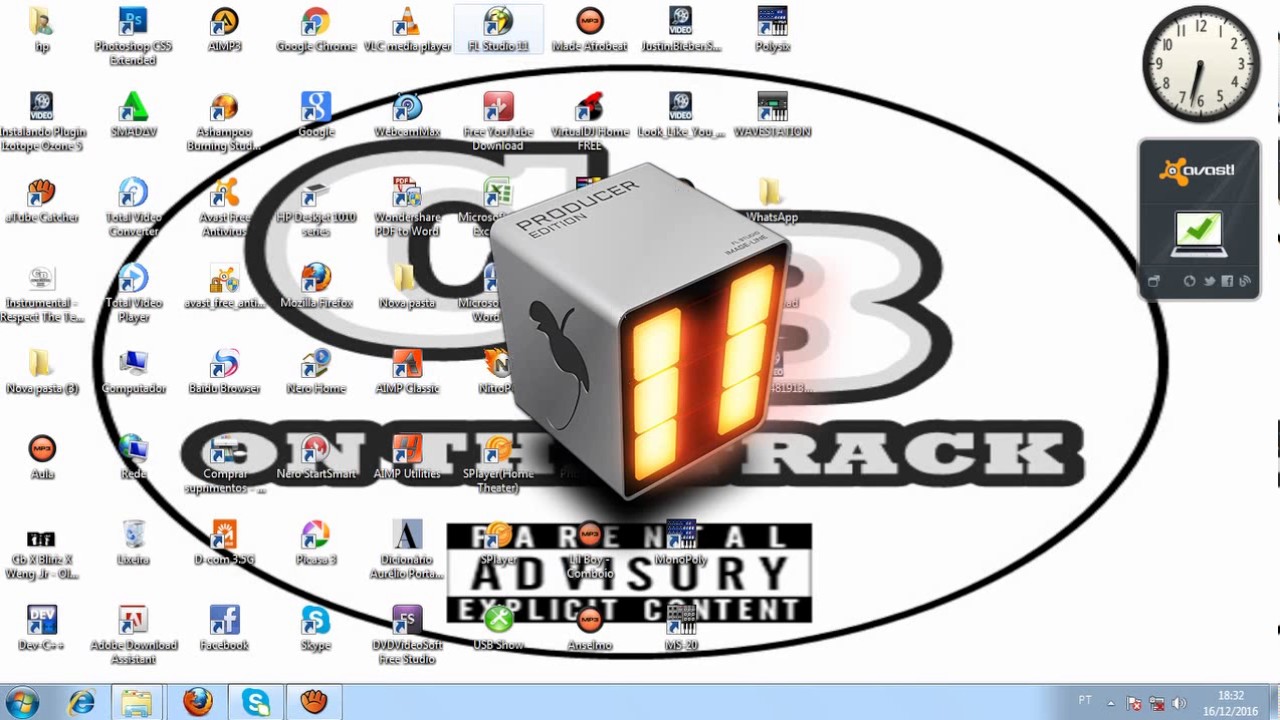Open Windows Explorer from the taskbar
1280x720 pixels.
[138, 702]
